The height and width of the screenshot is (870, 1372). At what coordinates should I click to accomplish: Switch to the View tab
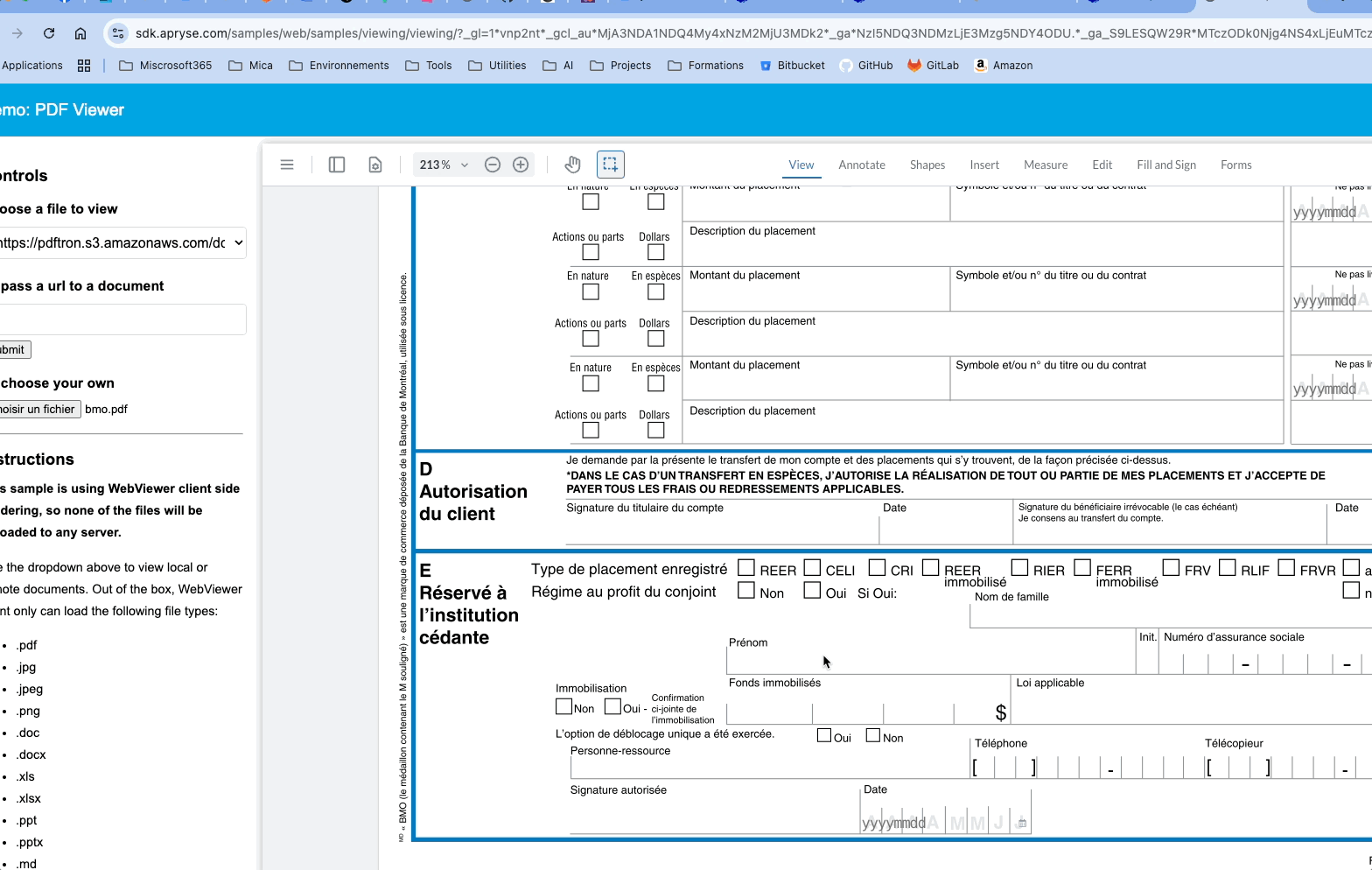coord(801,165)
